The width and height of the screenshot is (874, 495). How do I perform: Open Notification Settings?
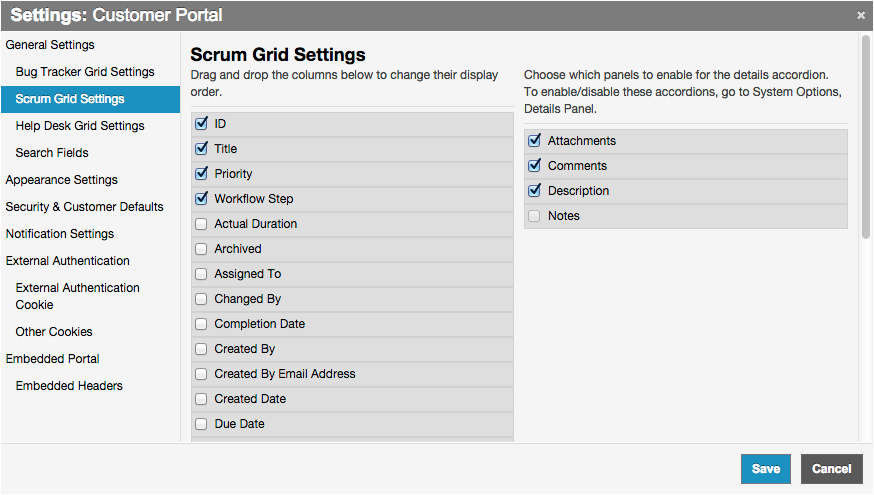(x=60, y=234)
